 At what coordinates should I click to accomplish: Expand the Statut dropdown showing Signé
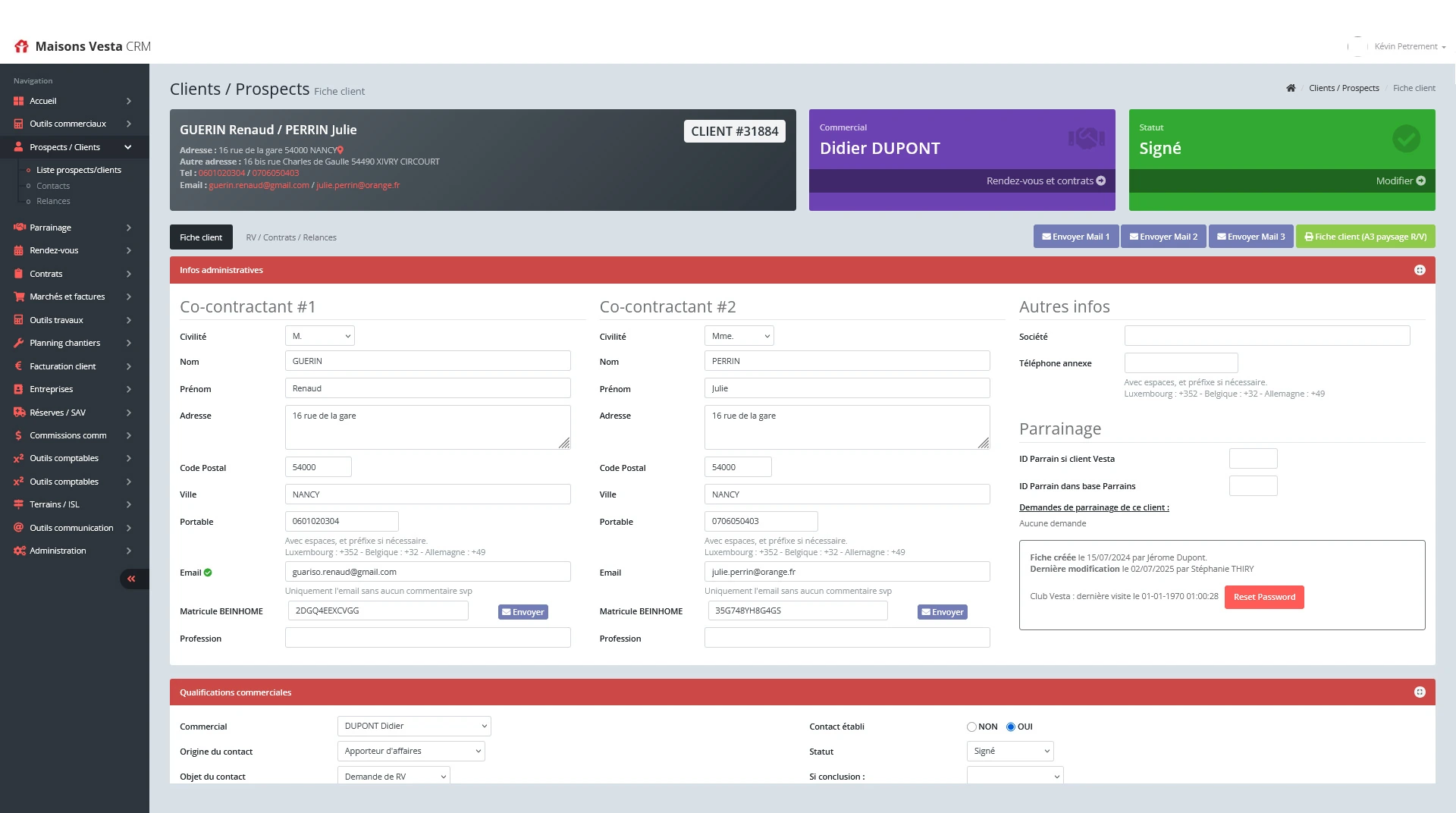pos(1010,752)
